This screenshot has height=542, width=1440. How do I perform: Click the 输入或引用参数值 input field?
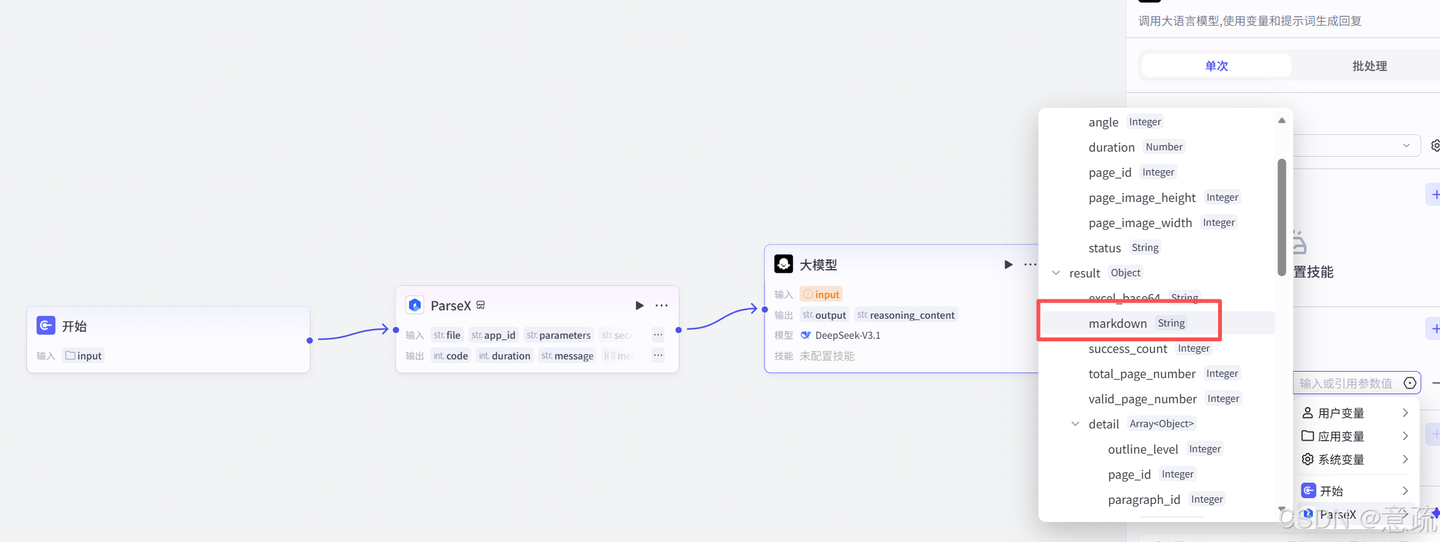click(1346, 383)
